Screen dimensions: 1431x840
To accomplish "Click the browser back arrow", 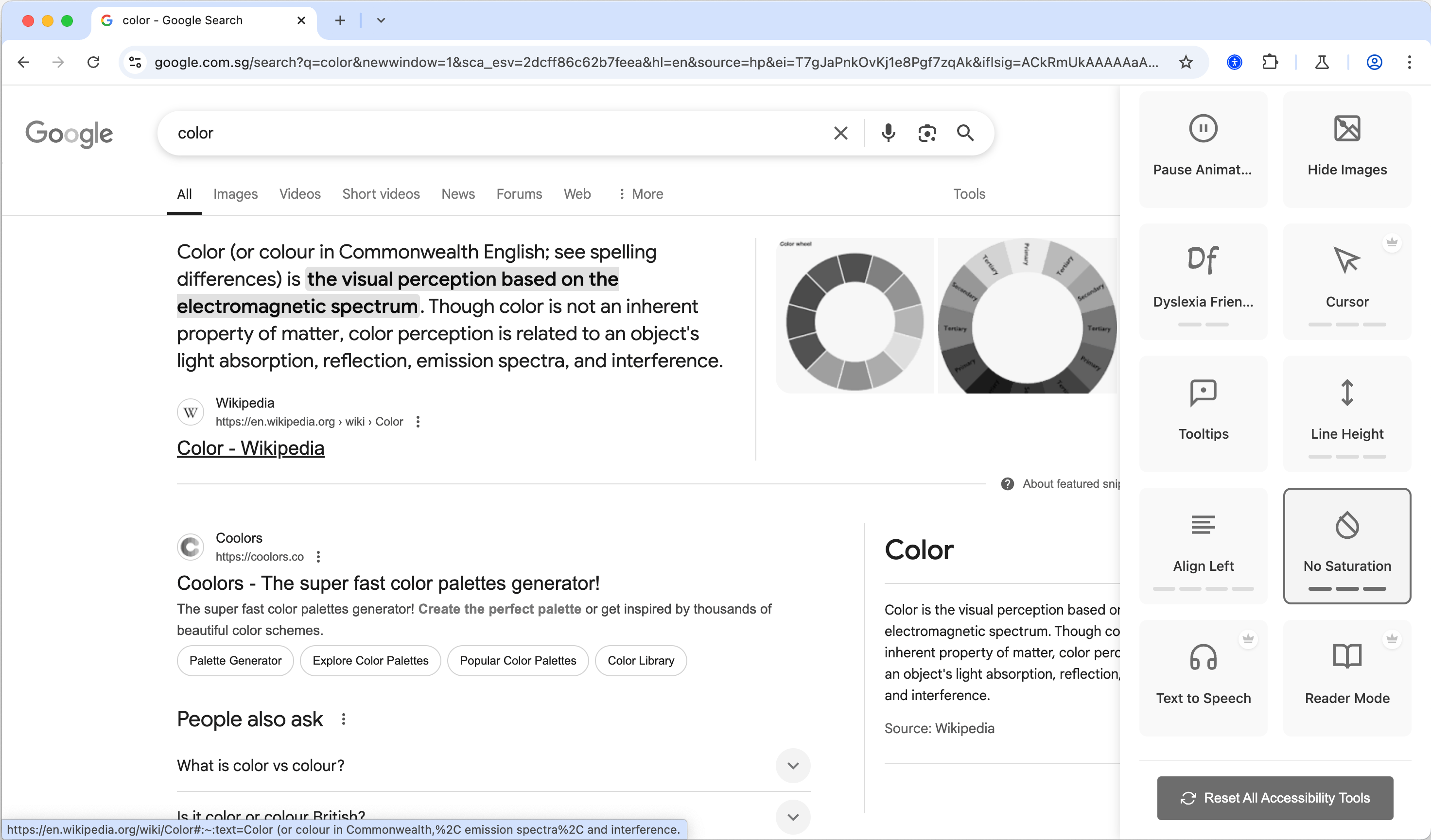I will pos(23,62).
